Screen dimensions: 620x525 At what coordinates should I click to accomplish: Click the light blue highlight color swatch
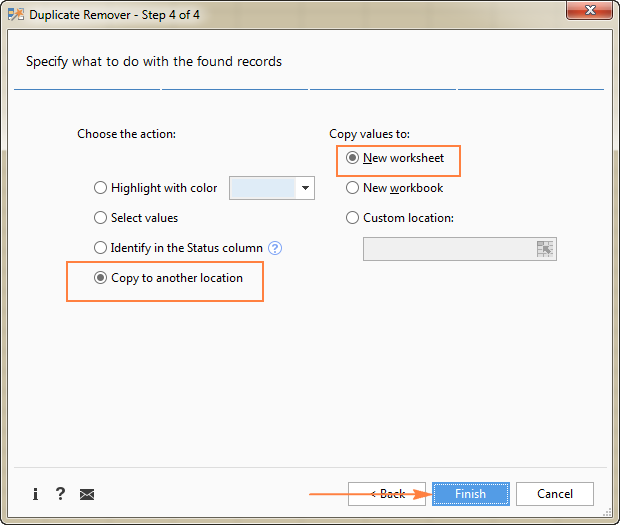(x=262, y=188)
